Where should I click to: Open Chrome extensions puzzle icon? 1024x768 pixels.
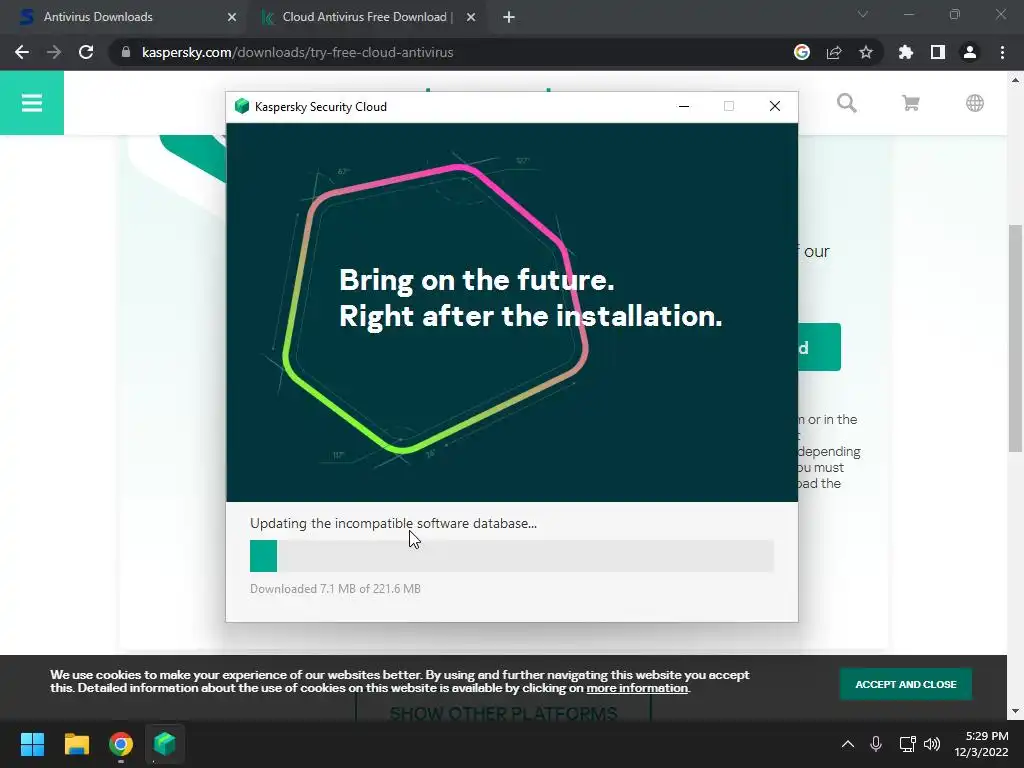click(905, 52)
